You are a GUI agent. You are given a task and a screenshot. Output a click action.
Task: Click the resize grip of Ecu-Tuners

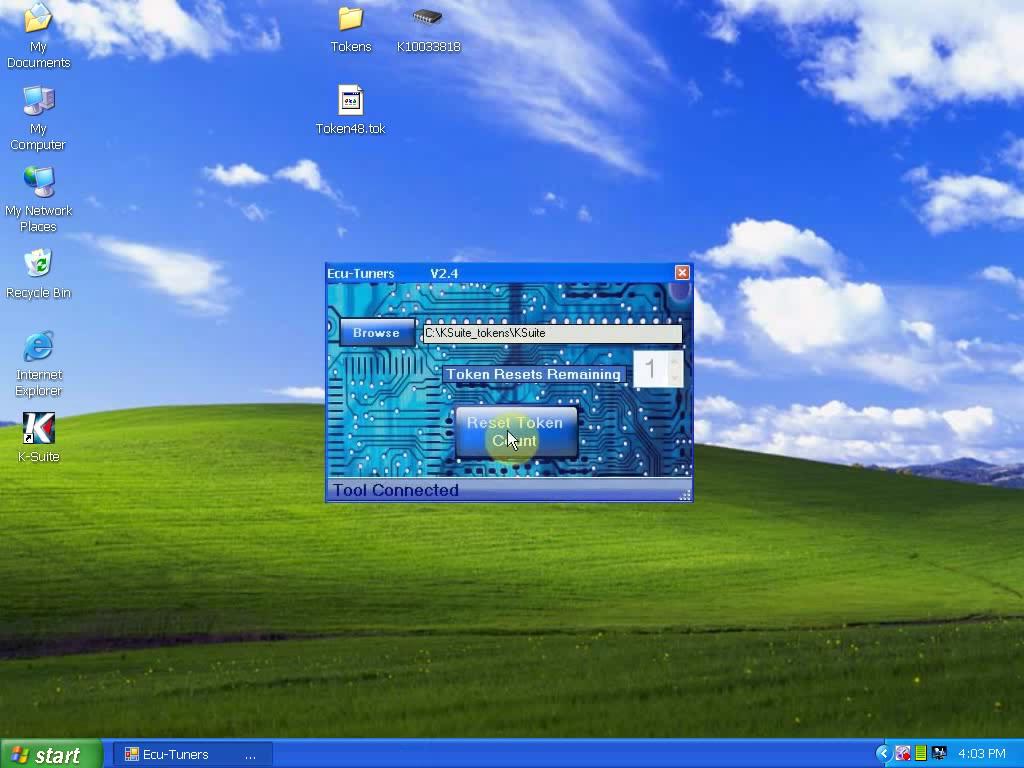(685, 495)
